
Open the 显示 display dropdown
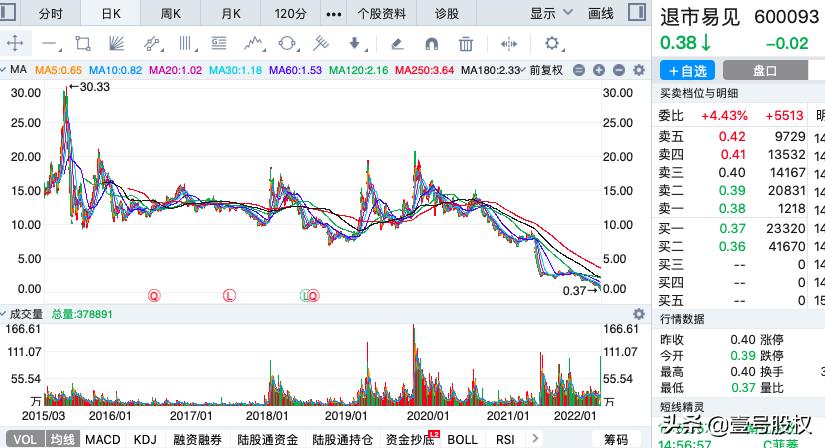[551, 13]
